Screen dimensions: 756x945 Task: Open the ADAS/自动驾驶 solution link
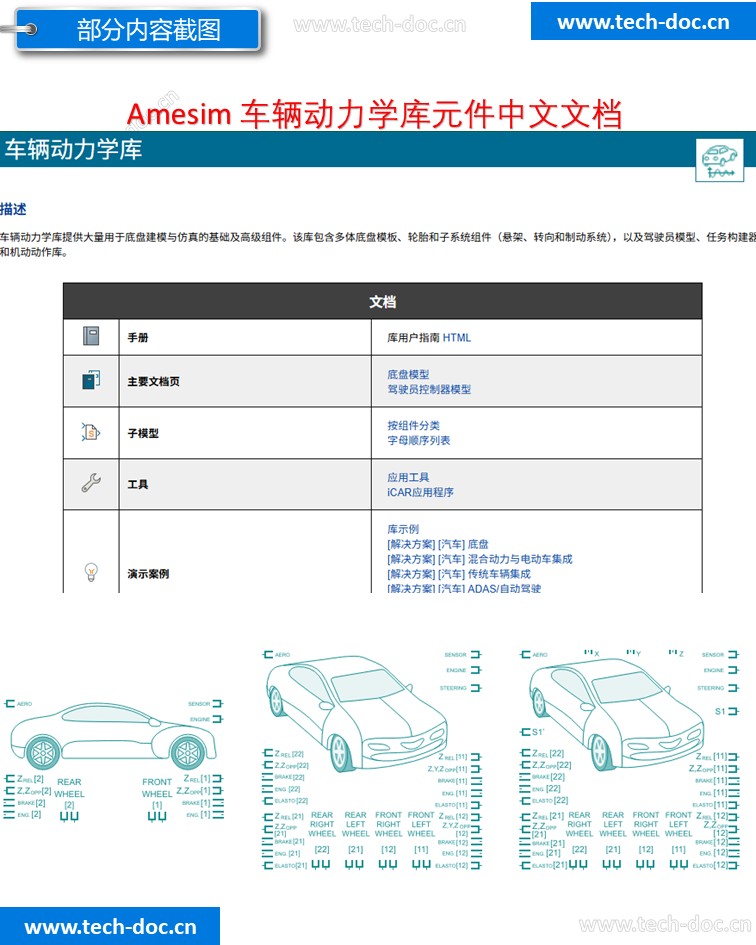[x=464, y=588]
